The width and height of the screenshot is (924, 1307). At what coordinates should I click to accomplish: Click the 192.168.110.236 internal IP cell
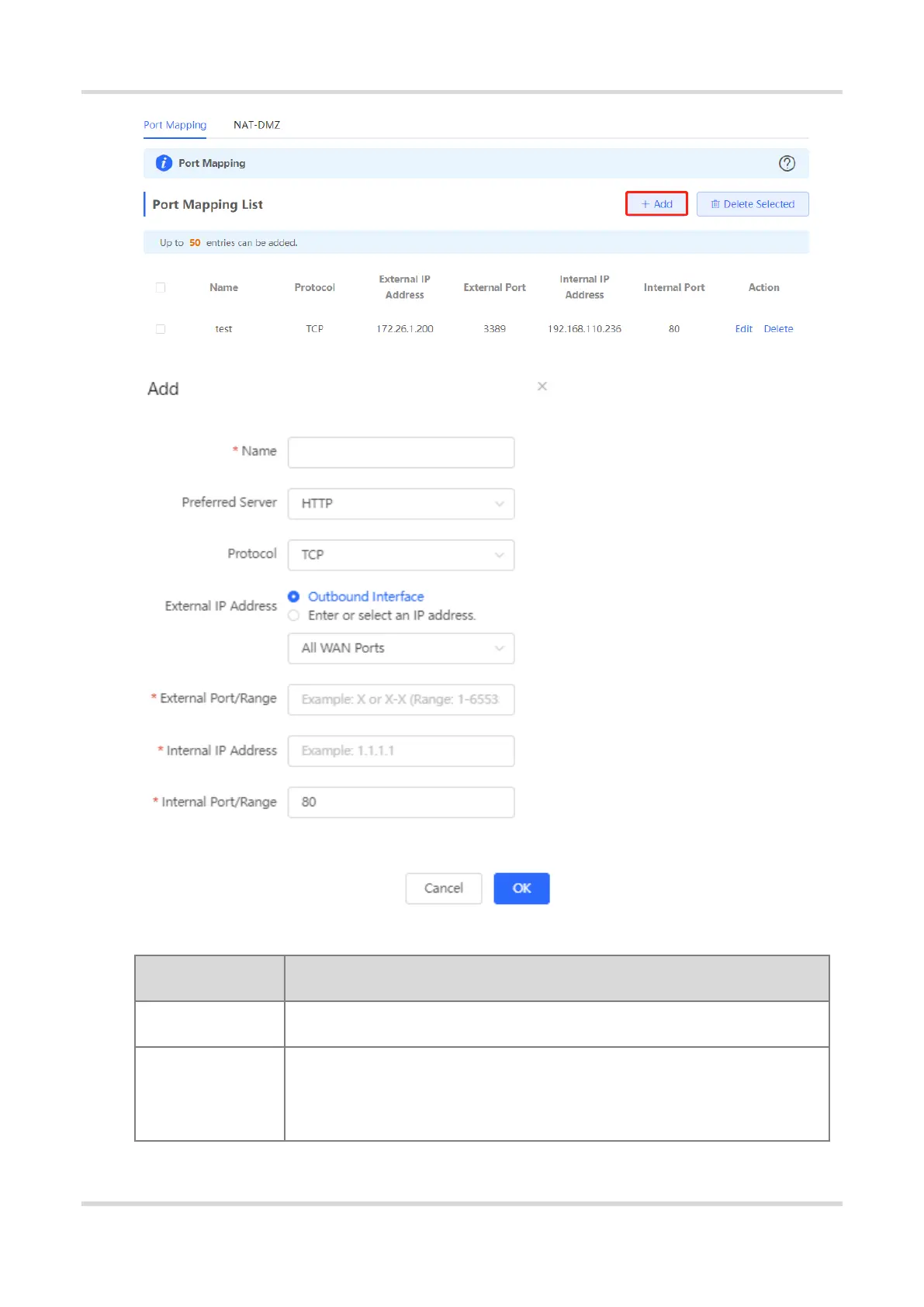click(585, 329)
